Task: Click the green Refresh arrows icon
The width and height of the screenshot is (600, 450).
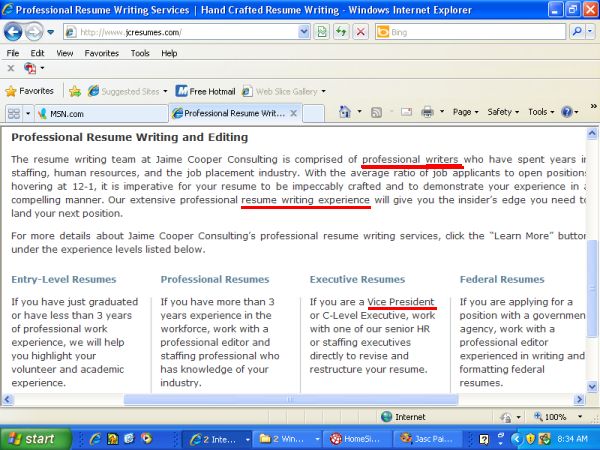Action: pos(341,32)
